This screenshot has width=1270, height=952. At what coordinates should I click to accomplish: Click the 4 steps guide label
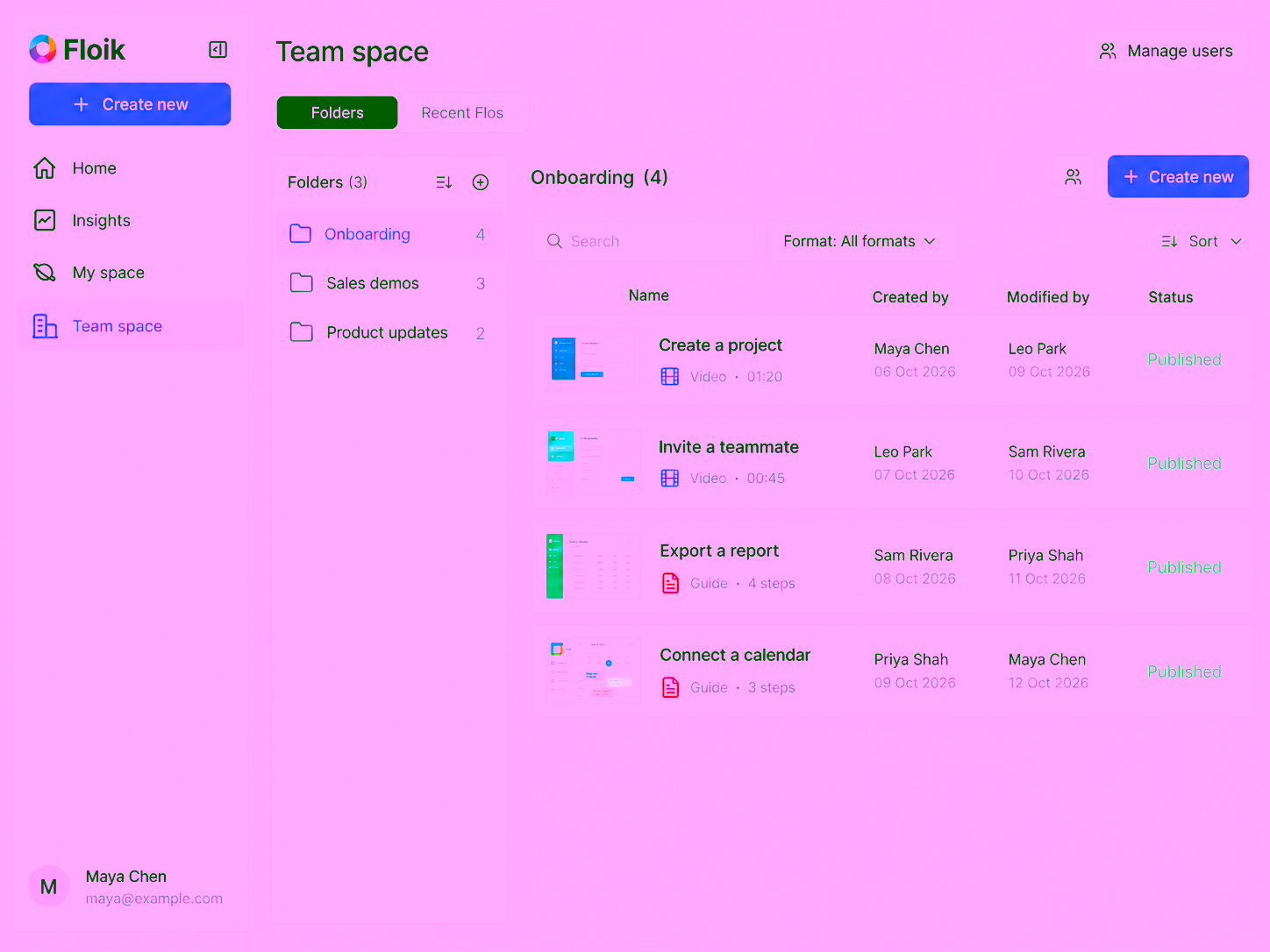(772, 584)
